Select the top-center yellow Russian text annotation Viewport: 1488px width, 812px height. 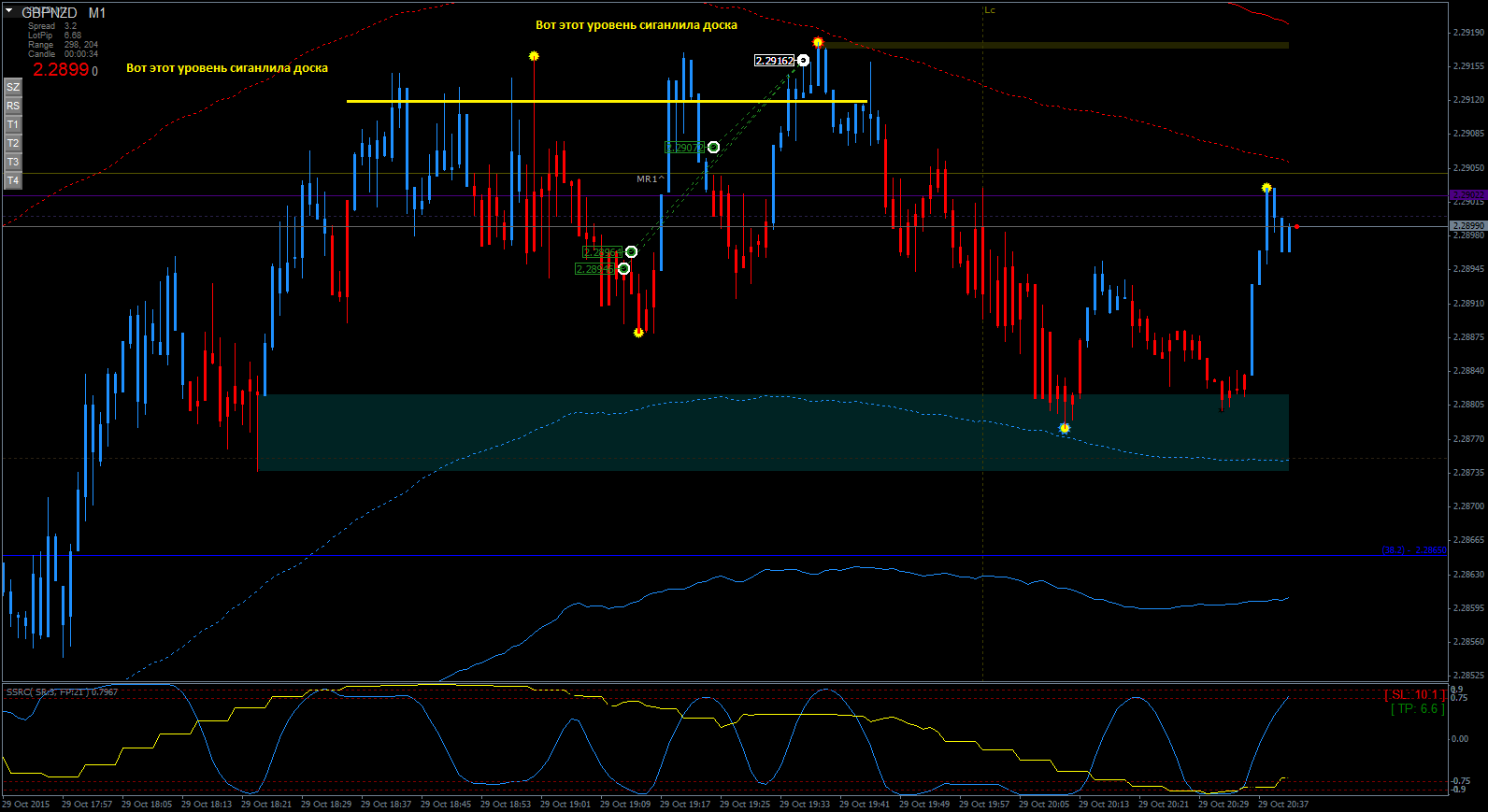637,25
